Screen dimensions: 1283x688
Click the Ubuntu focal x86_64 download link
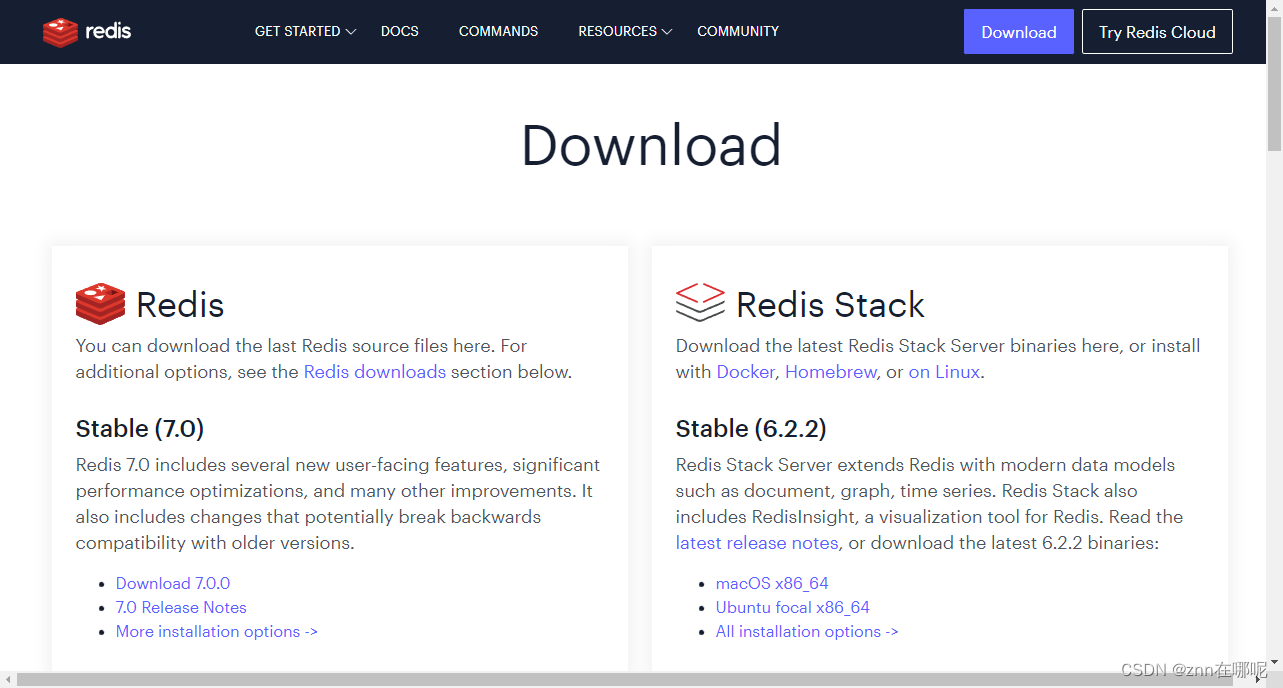(x=792, y=607)
